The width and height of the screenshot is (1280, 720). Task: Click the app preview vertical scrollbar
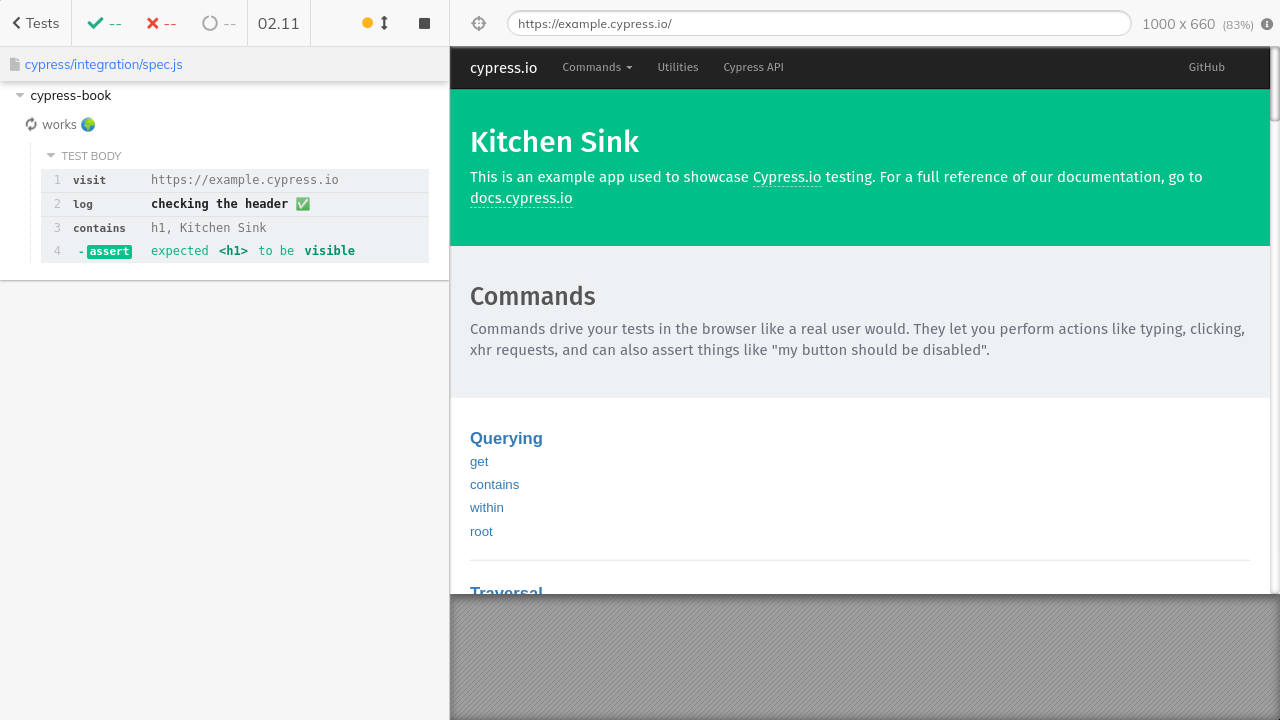point(1275,85)
